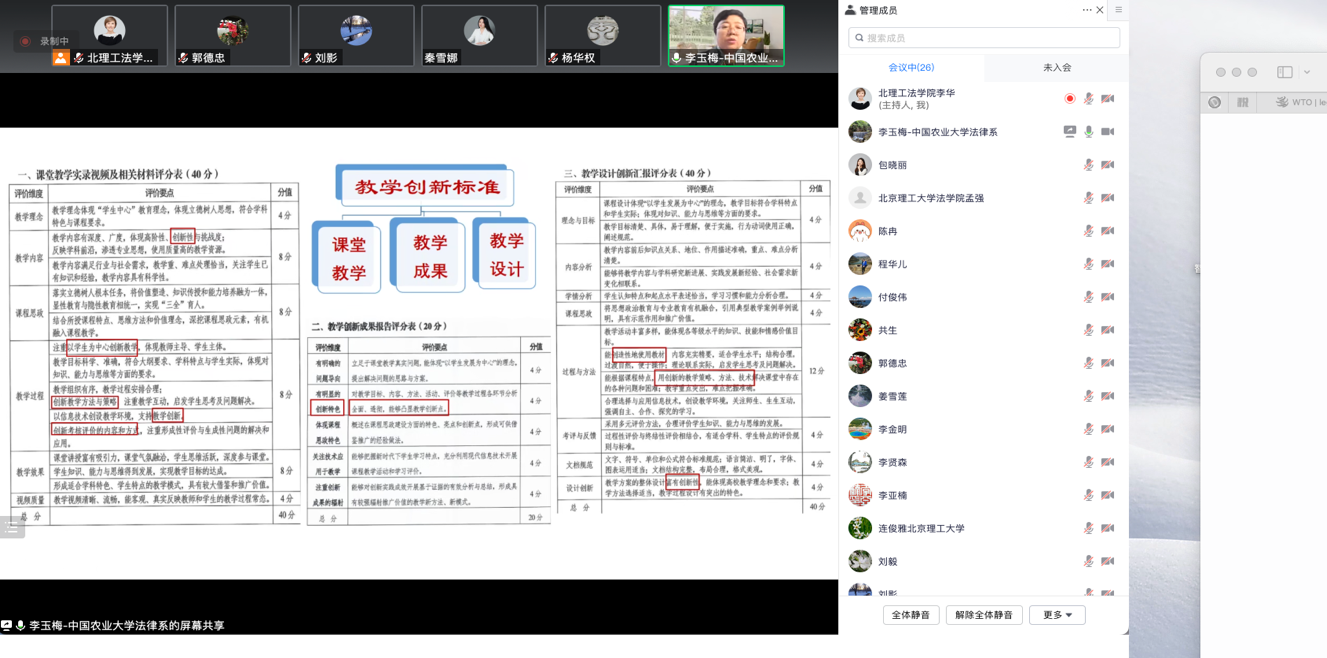Toggle microphone for 包晓丽

tap(1088, 165)
